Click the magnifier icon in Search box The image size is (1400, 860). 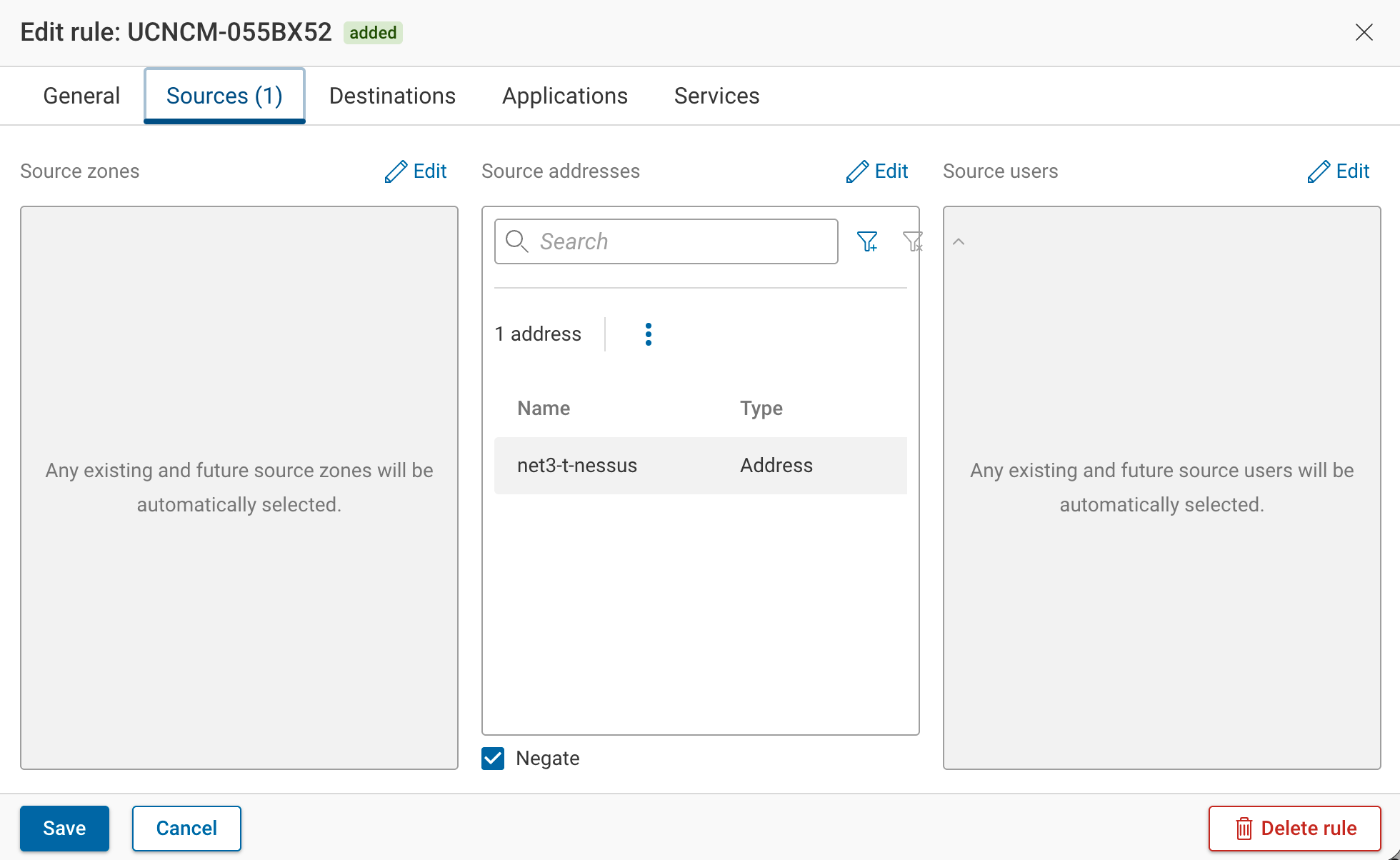pos(516,241)
